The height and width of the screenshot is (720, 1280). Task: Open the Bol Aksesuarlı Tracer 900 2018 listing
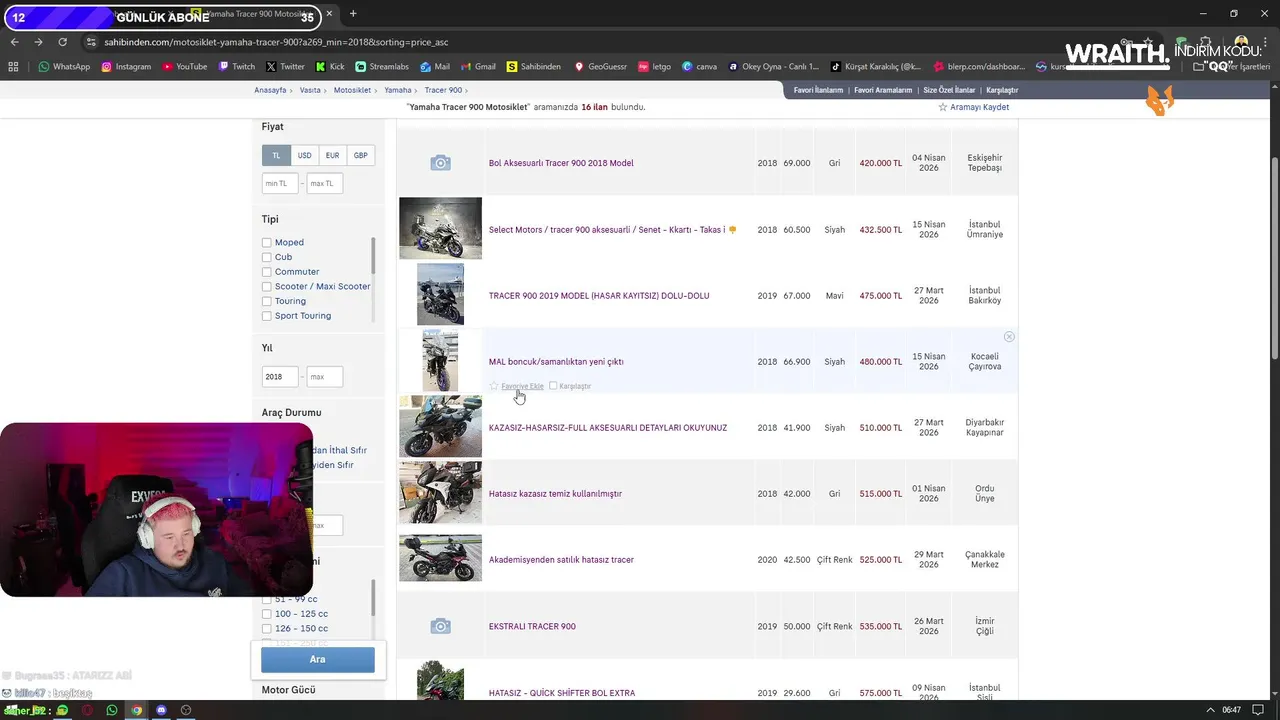click(561, 163)
